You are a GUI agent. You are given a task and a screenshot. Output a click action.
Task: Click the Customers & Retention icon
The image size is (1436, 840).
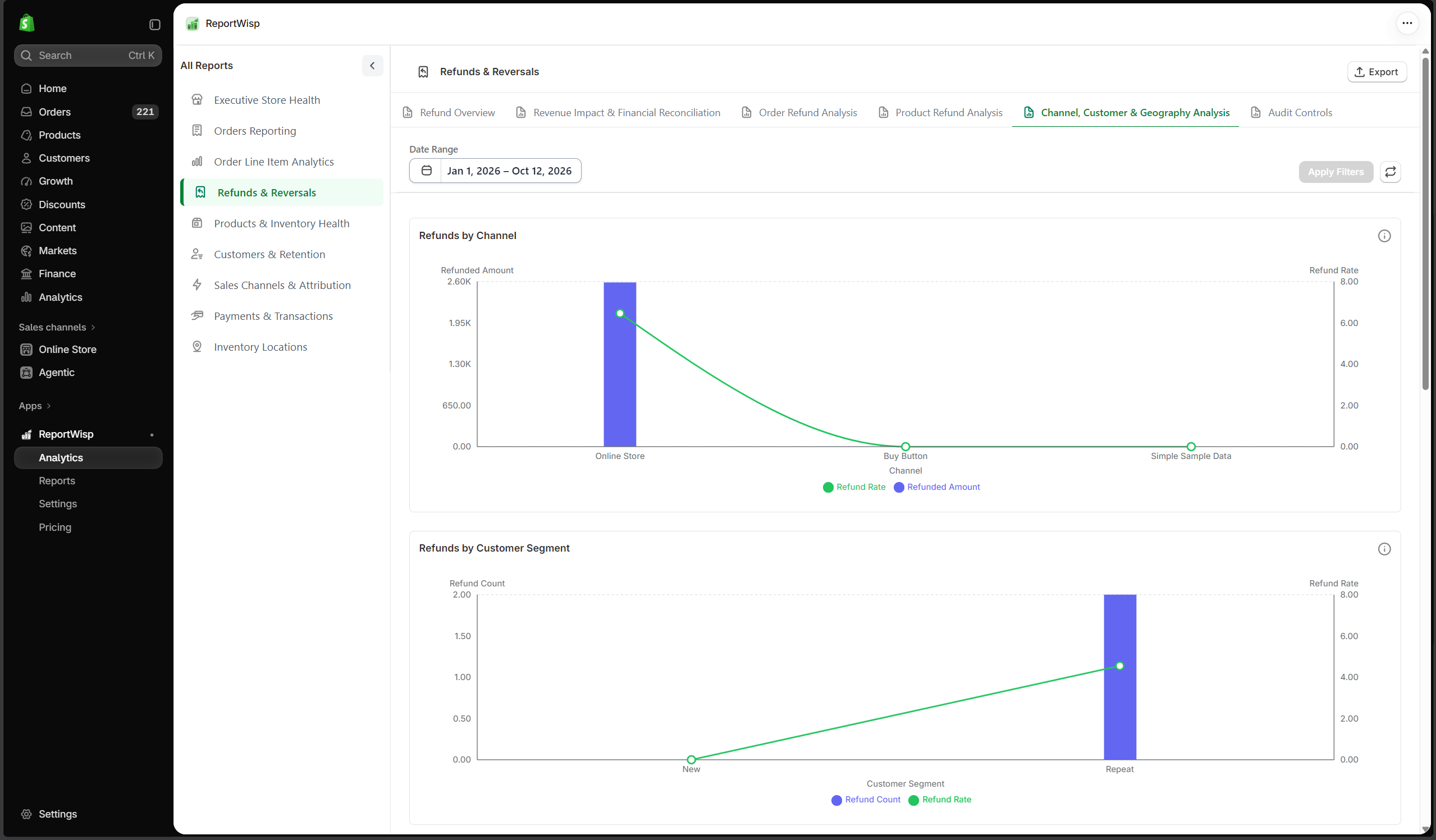click(197, 254)
